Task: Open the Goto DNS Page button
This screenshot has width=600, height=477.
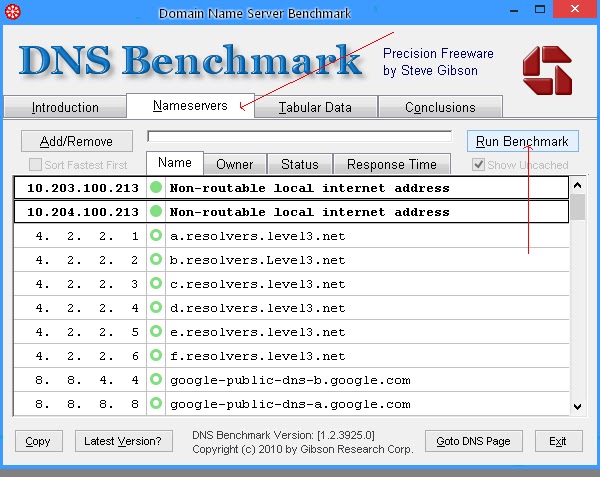Action: click(x=473, y=441)
